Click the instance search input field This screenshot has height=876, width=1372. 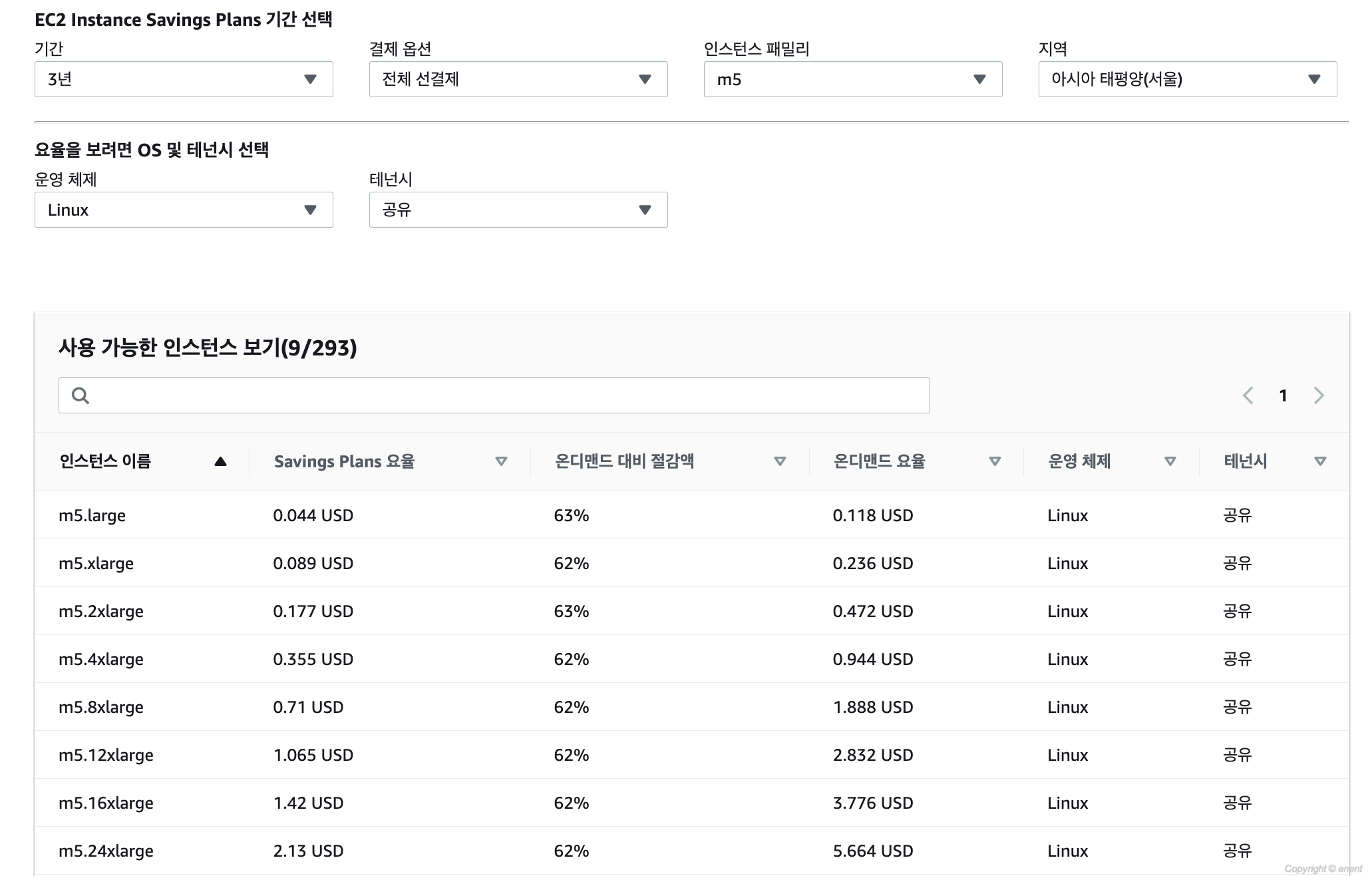point(506,395)
